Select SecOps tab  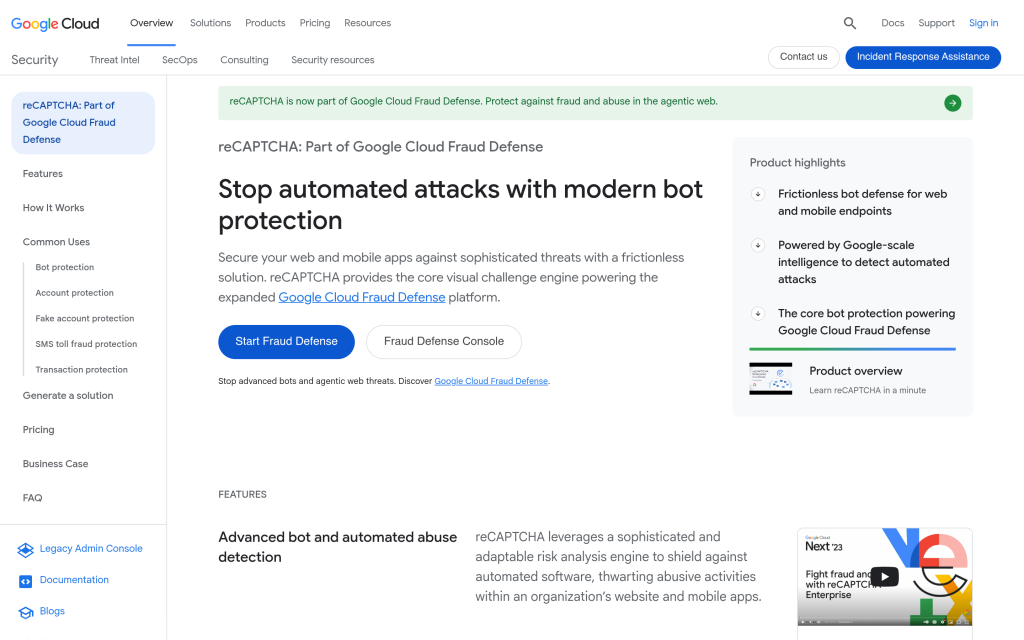[x=180, y=59]
